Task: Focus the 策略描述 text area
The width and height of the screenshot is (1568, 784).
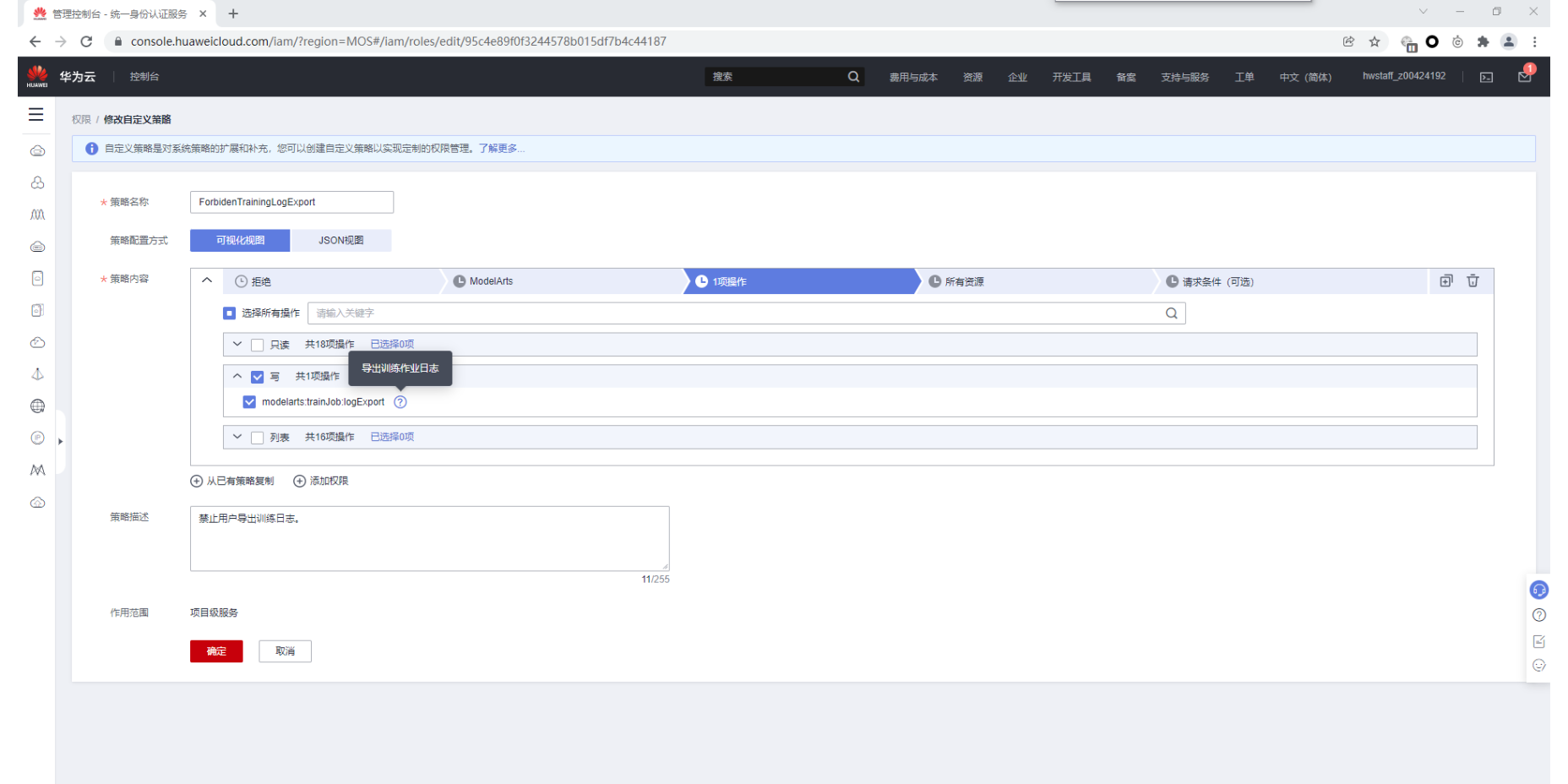Action: tap(429, 538)
